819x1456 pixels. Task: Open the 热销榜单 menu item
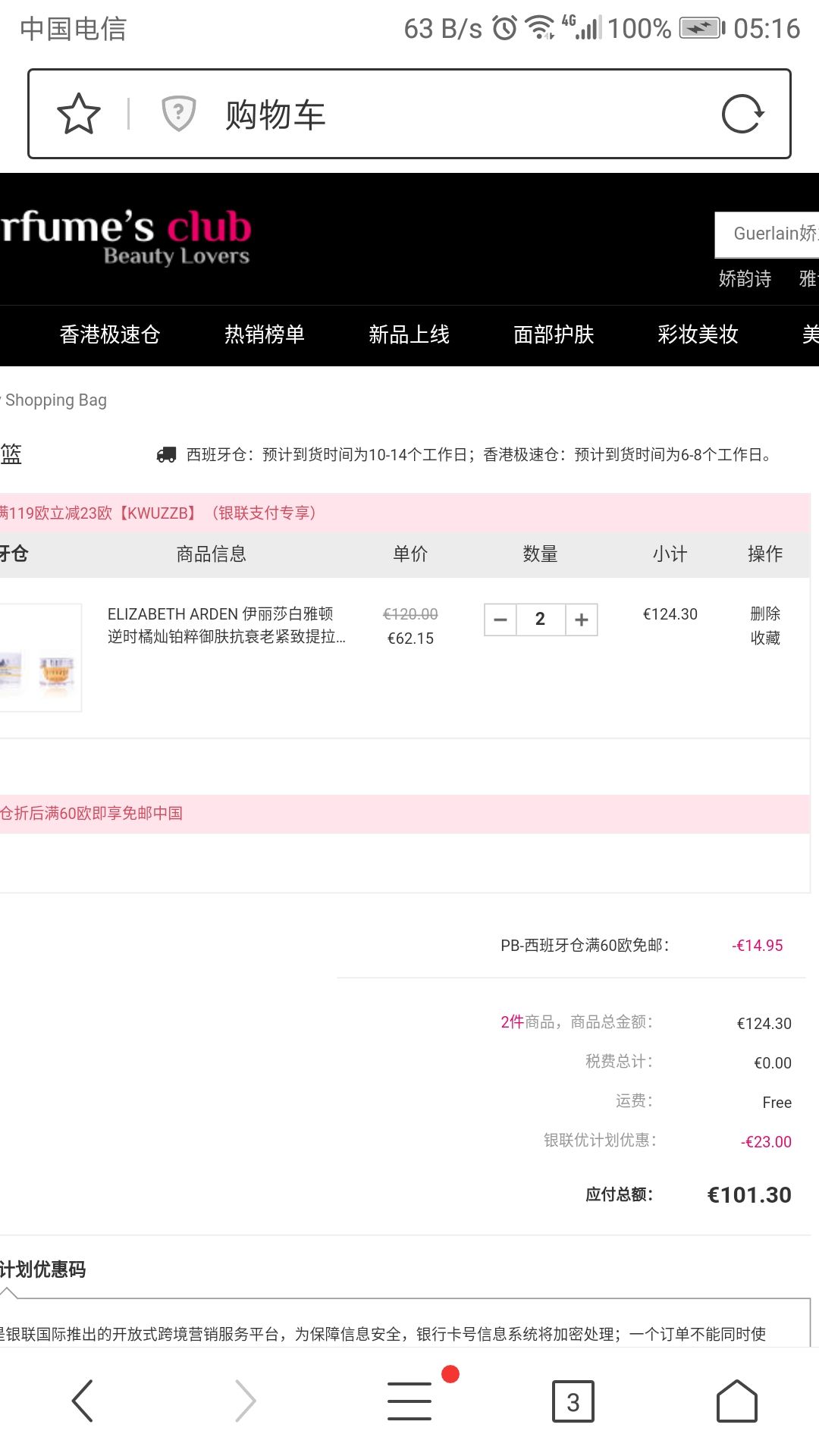[x=265, y=334]
